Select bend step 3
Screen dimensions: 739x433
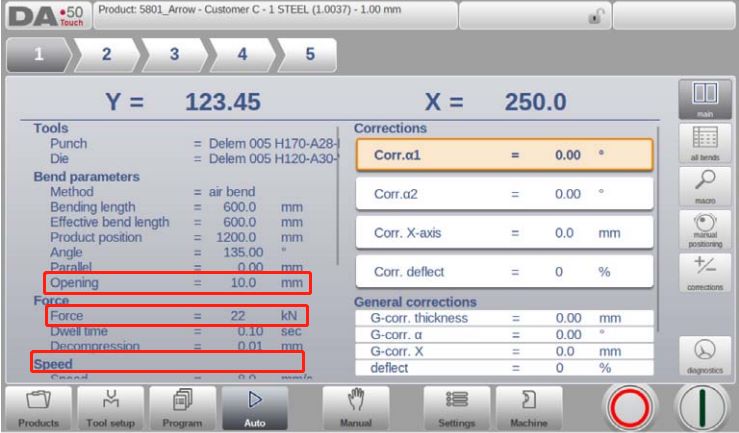[175, 55]
